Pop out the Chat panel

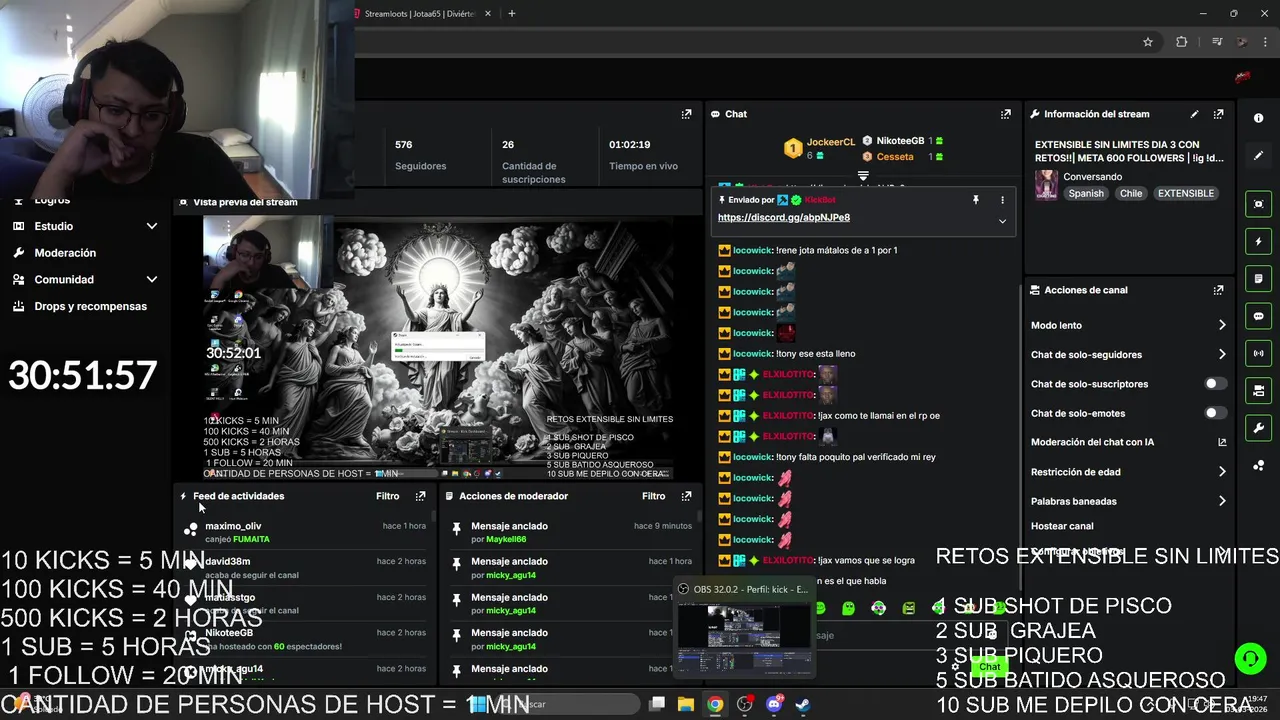click(1006, 114)
